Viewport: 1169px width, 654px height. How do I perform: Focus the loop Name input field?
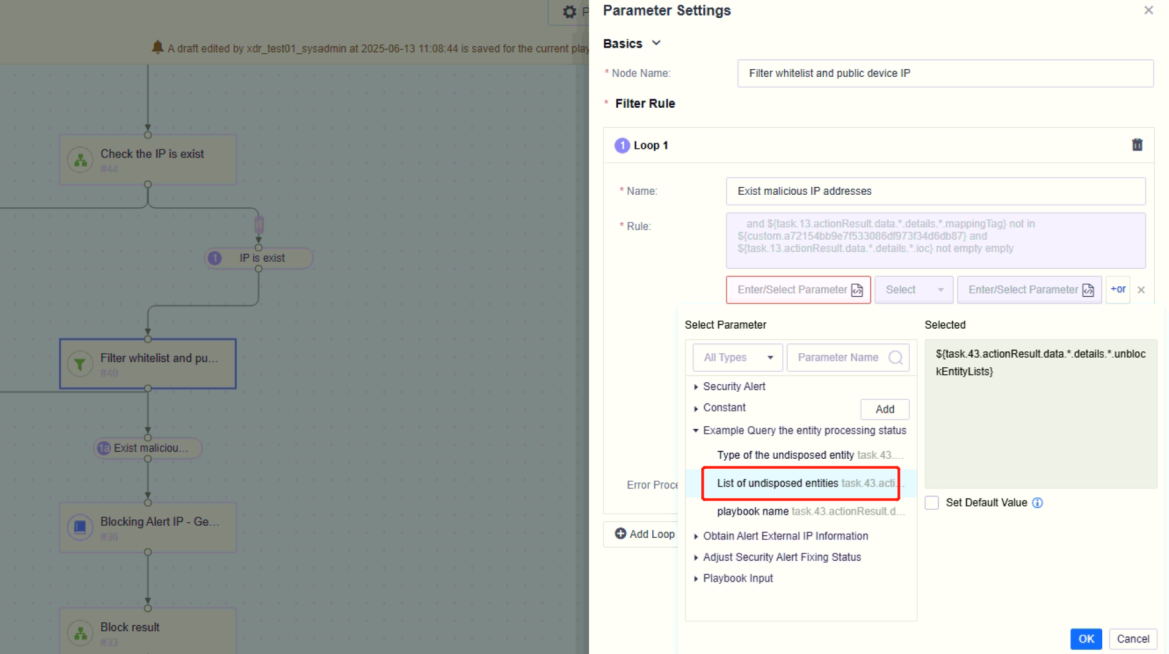935,191
